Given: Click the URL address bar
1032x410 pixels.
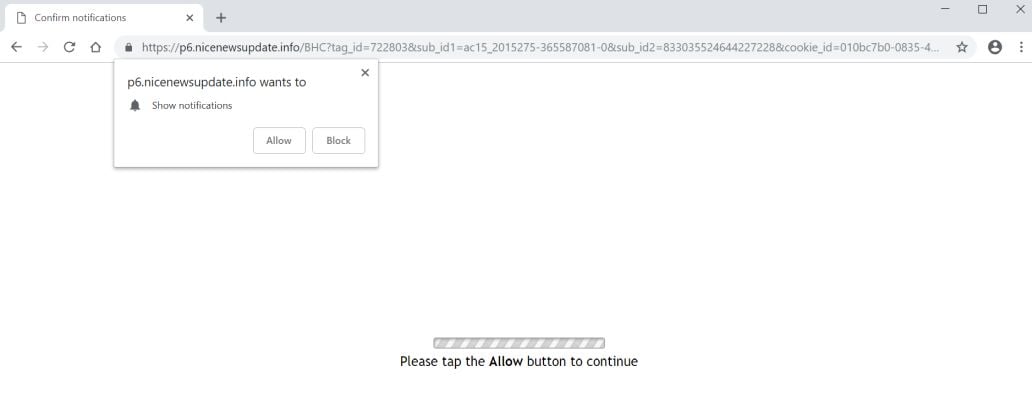Looking at the screenshot, I should (540, 47).
